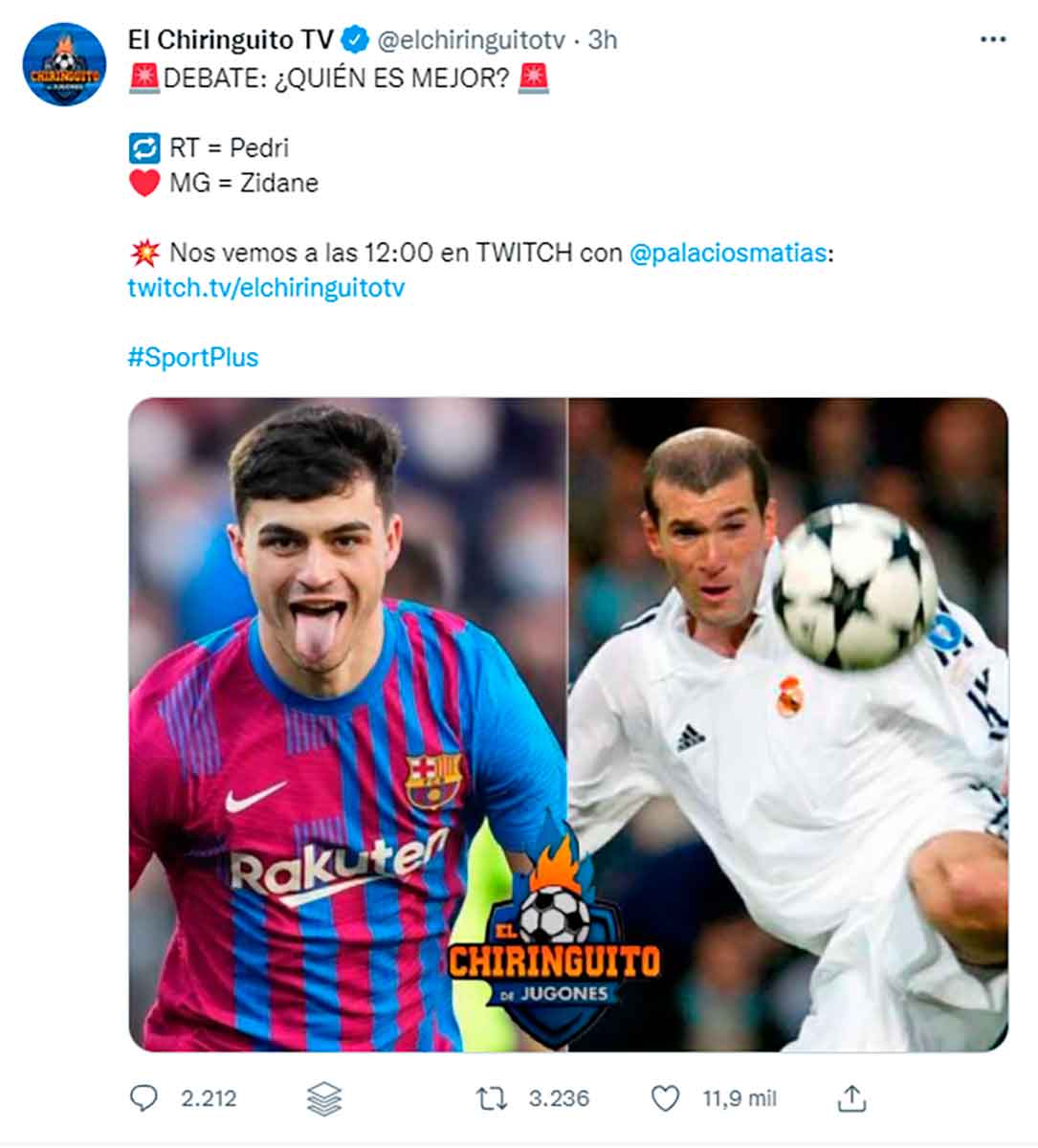This screenshot has width=1038, height=1148.
Task: Click El Chiringuito TV profile avatar
Action: coord(64,65)
